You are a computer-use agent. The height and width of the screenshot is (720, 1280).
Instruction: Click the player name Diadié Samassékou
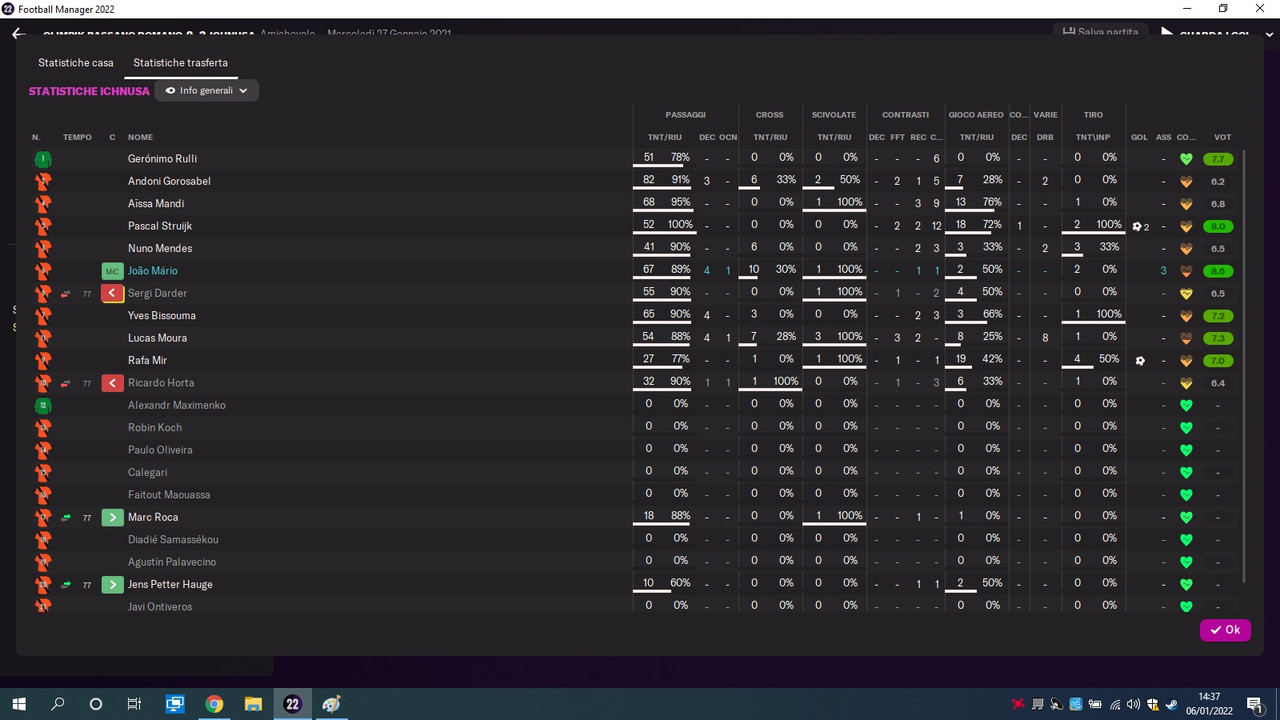coord(173,540)
